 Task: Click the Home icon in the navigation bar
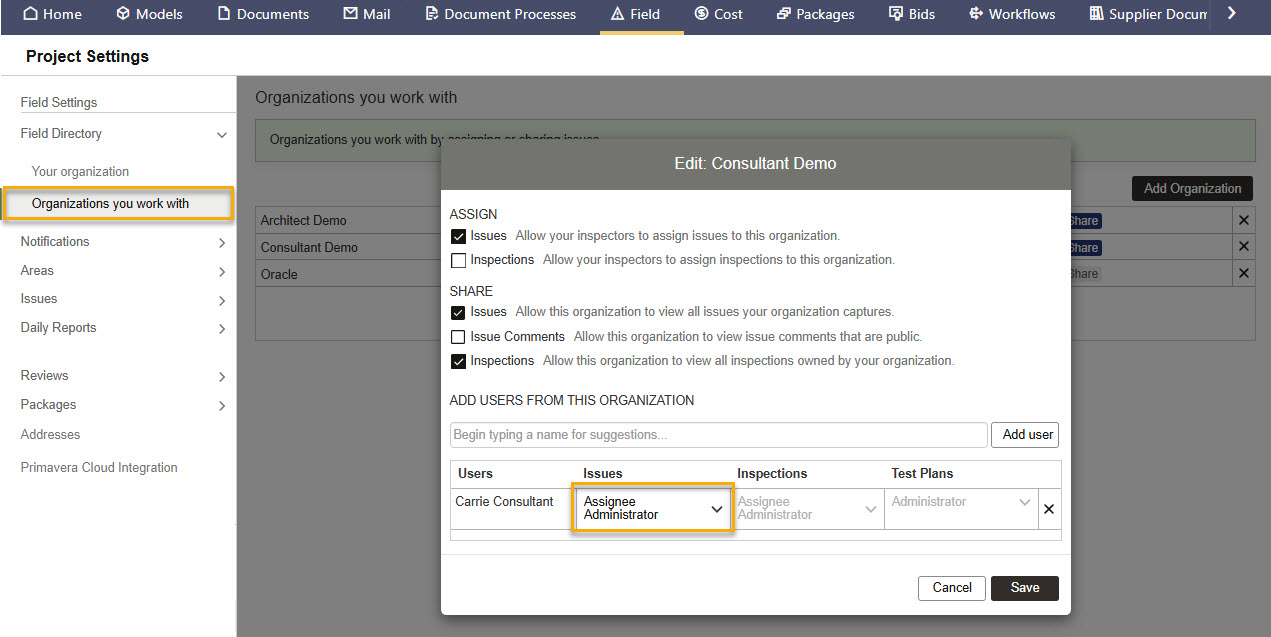point(30,14)
